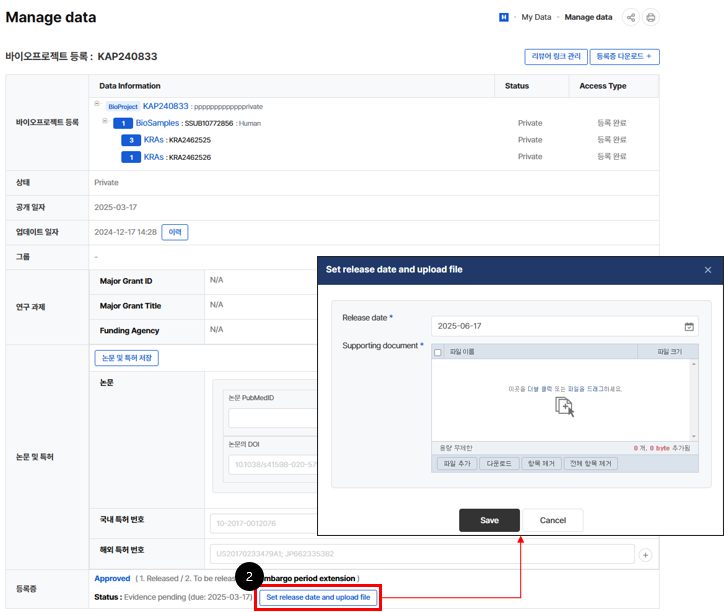
Task: Click the plus icon beside overseas patent field
Action: point(645,554)
